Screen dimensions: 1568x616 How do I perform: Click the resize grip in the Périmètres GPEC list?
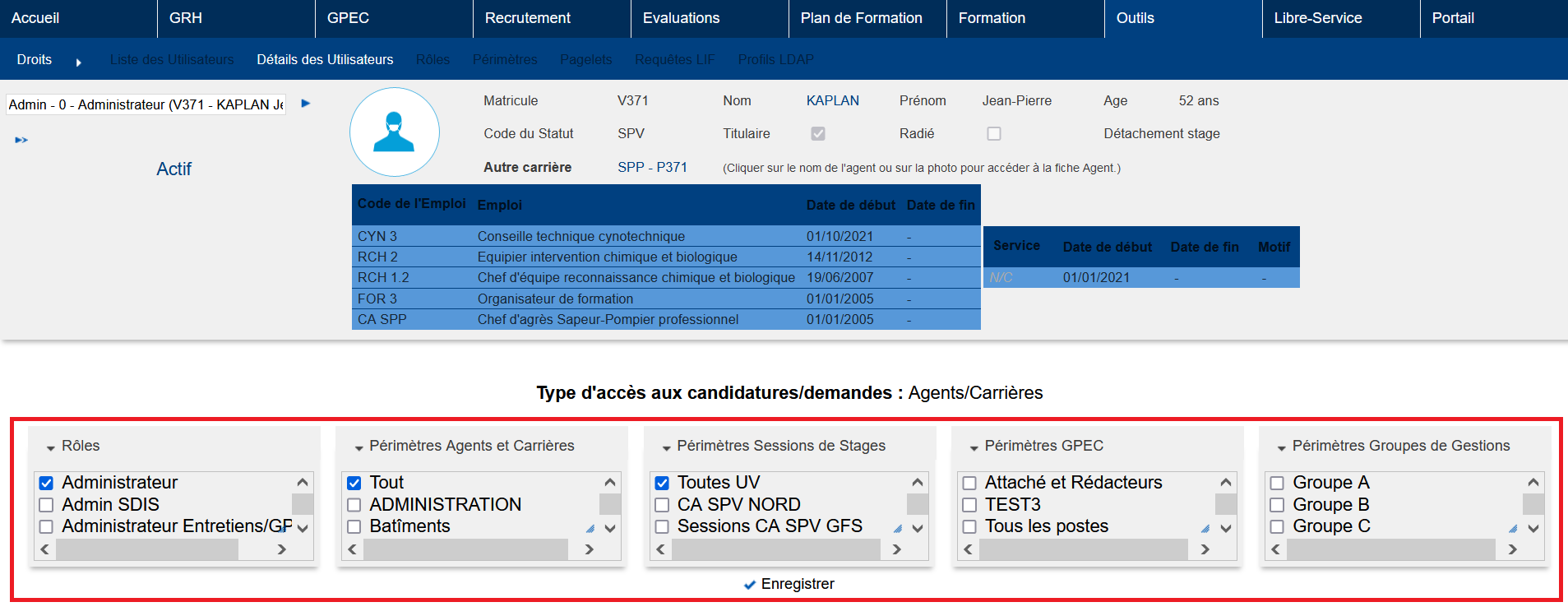pyautogui.click(x=1205, y=529)
